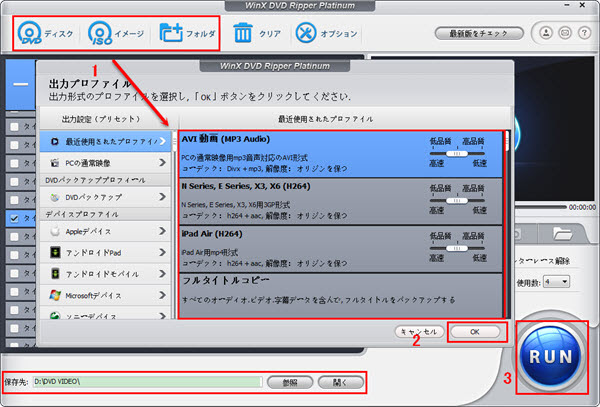Select 最近使用されたプロファイル category
This screenshot has width=600, height=407.
(105, 142)
